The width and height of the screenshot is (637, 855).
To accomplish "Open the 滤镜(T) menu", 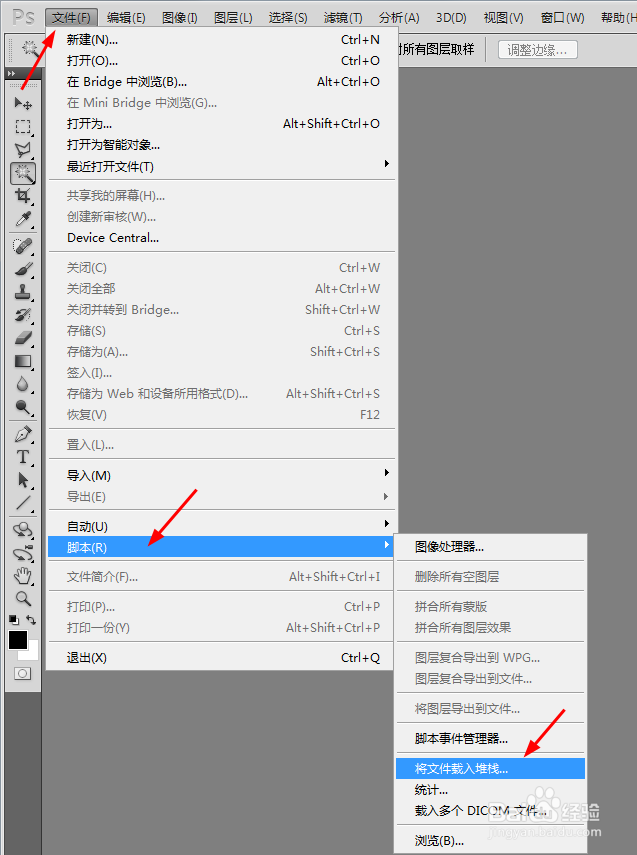I will [342, 17].
